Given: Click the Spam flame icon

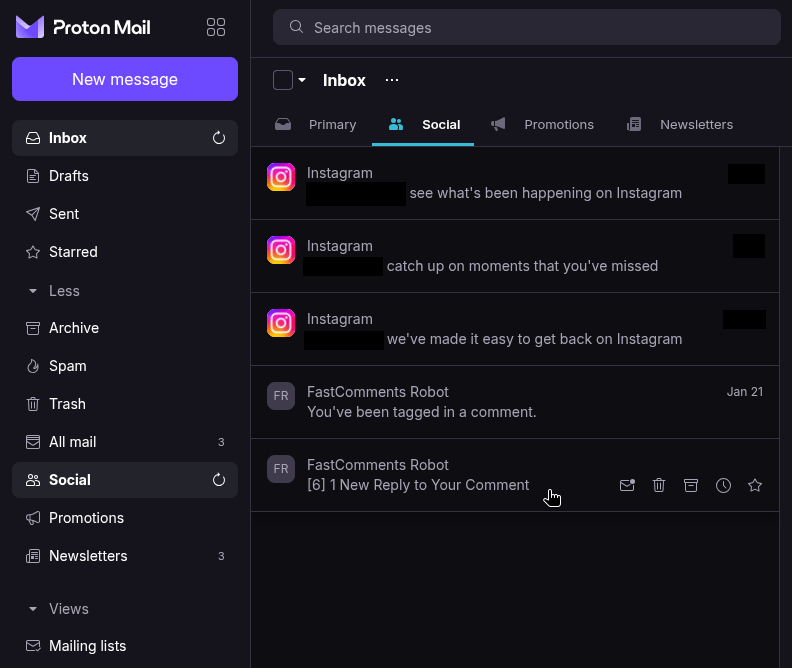Looking at the screenshot, I should (x=33, y=366).
